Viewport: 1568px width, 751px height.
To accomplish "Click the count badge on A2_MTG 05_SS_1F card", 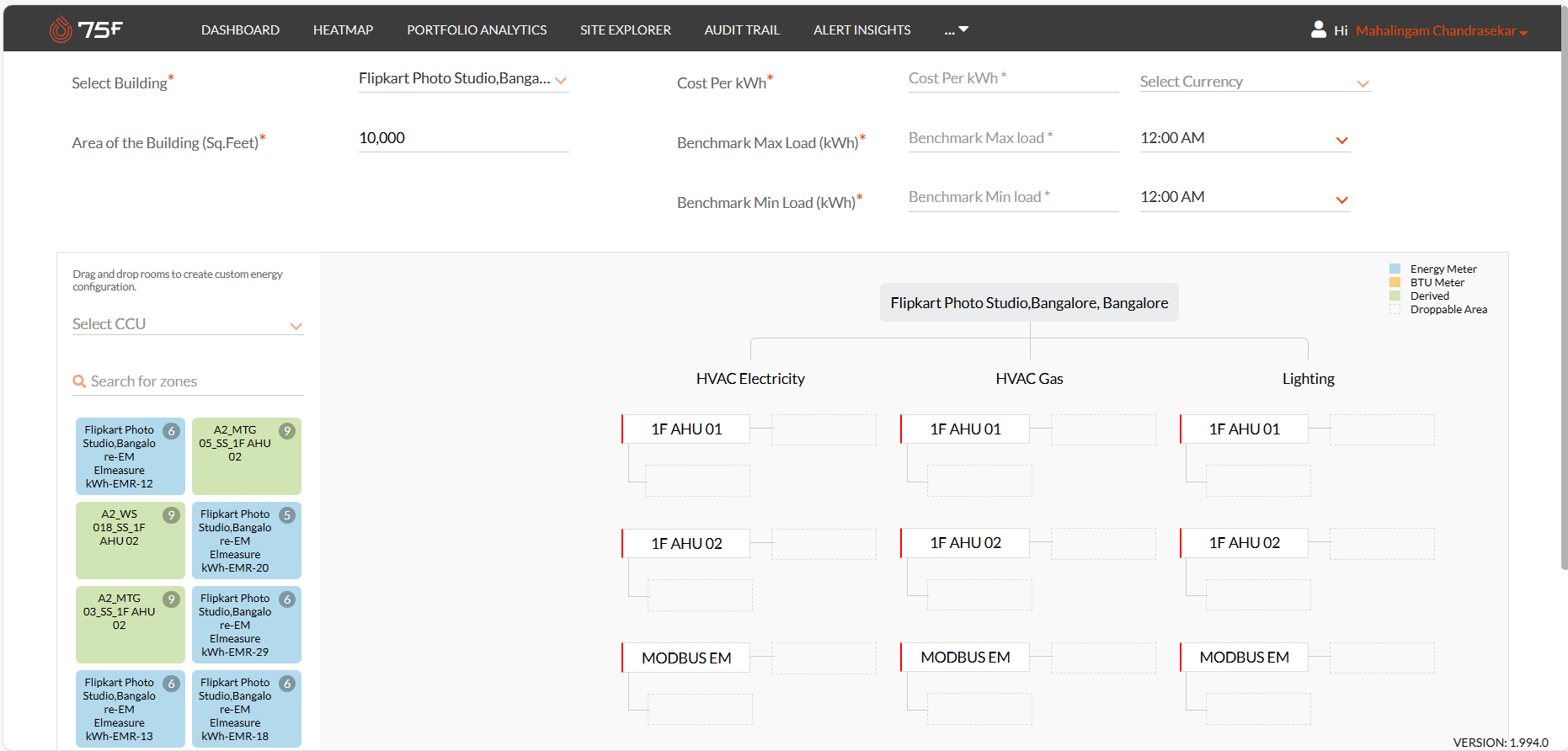I will 287,431.
